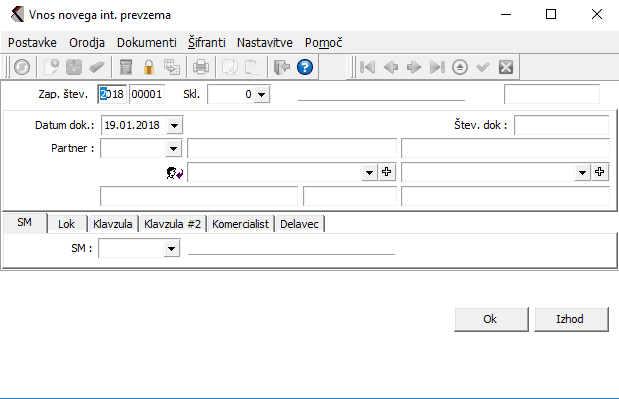Expand the left contact combo dropdown arrow
Viewport: 619px width, 399px height.
click(370, 172)
